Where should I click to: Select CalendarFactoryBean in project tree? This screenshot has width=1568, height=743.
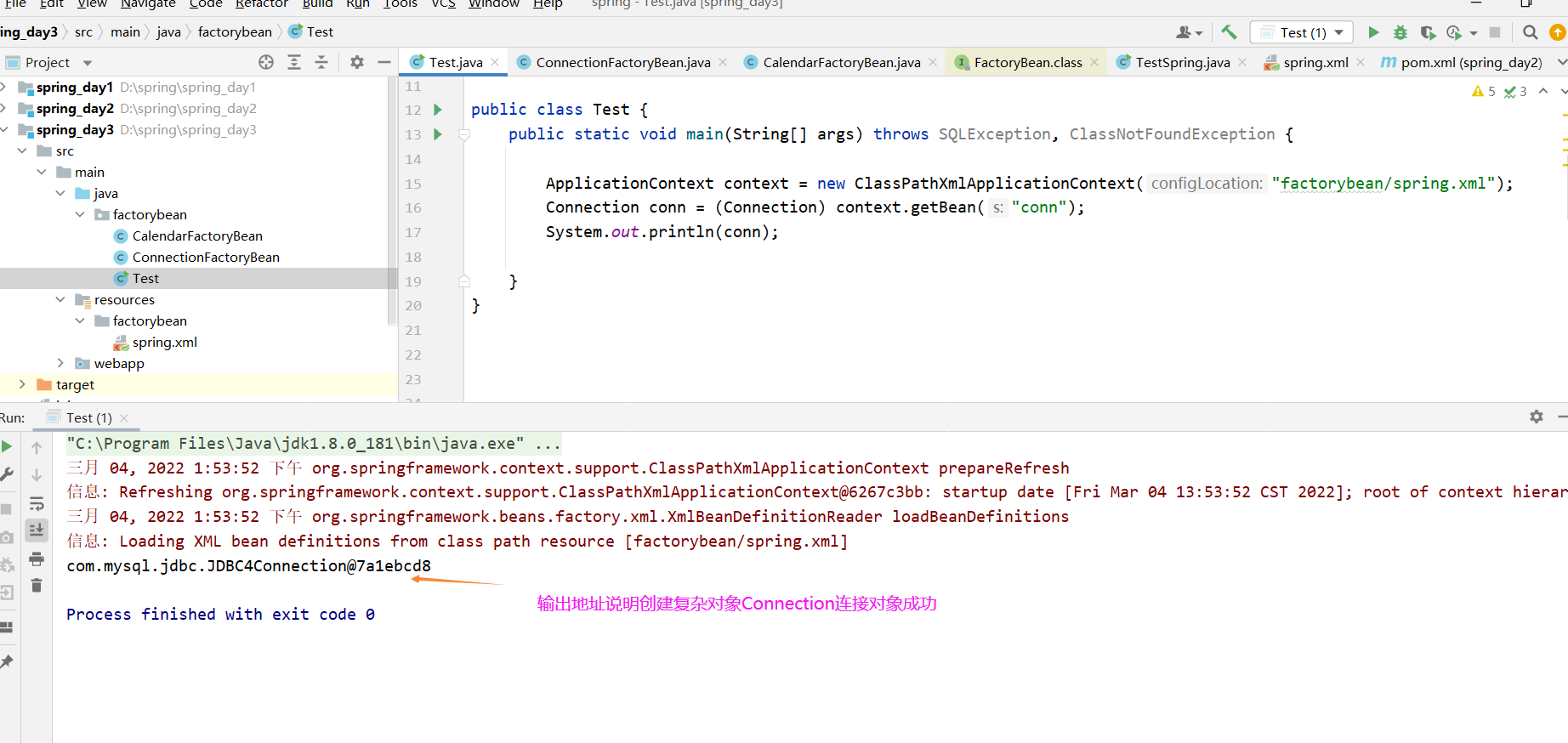pos(197,235)
